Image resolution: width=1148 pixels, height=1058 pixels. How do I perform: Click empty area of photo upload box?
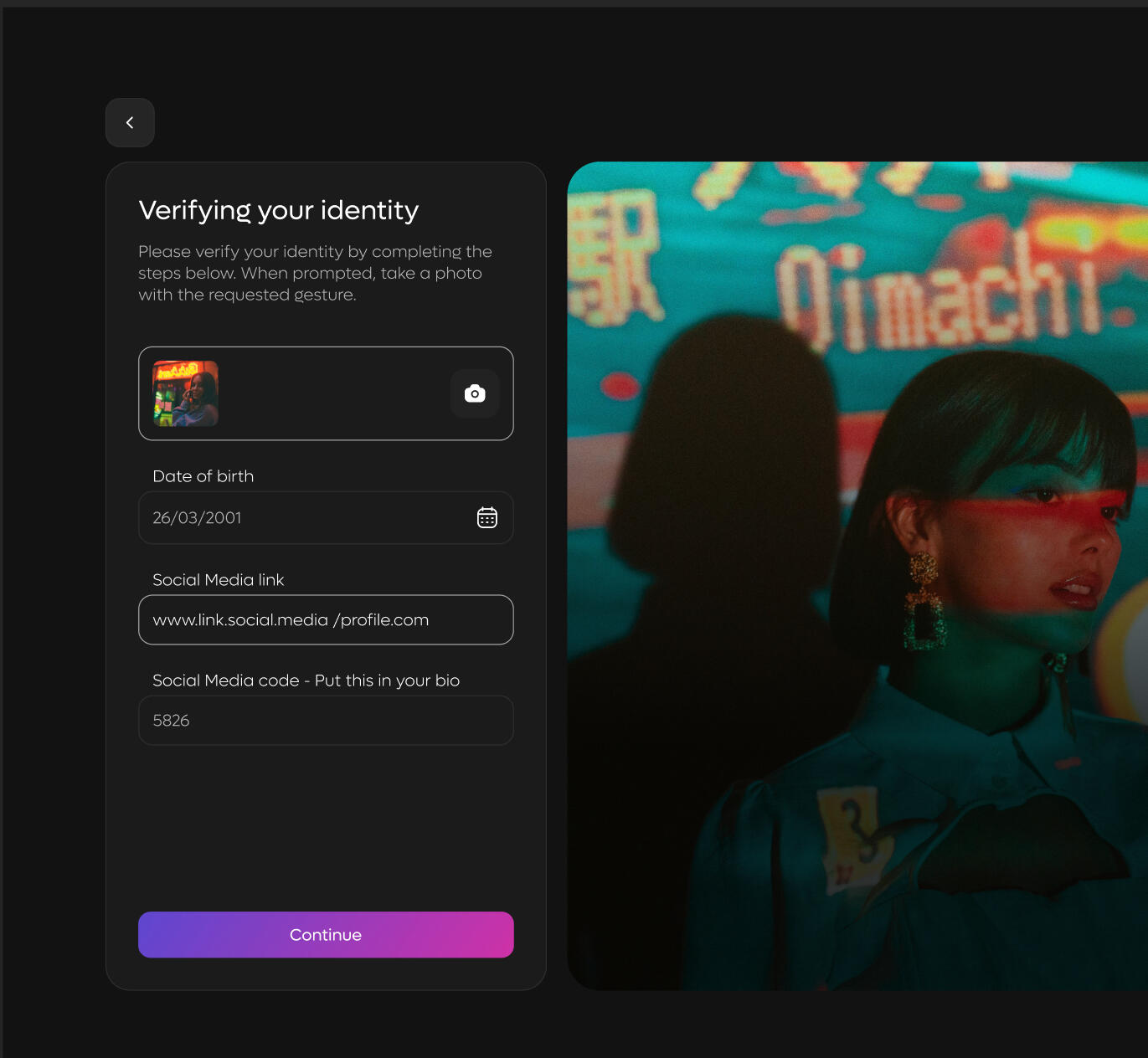[x=335, y=393]
